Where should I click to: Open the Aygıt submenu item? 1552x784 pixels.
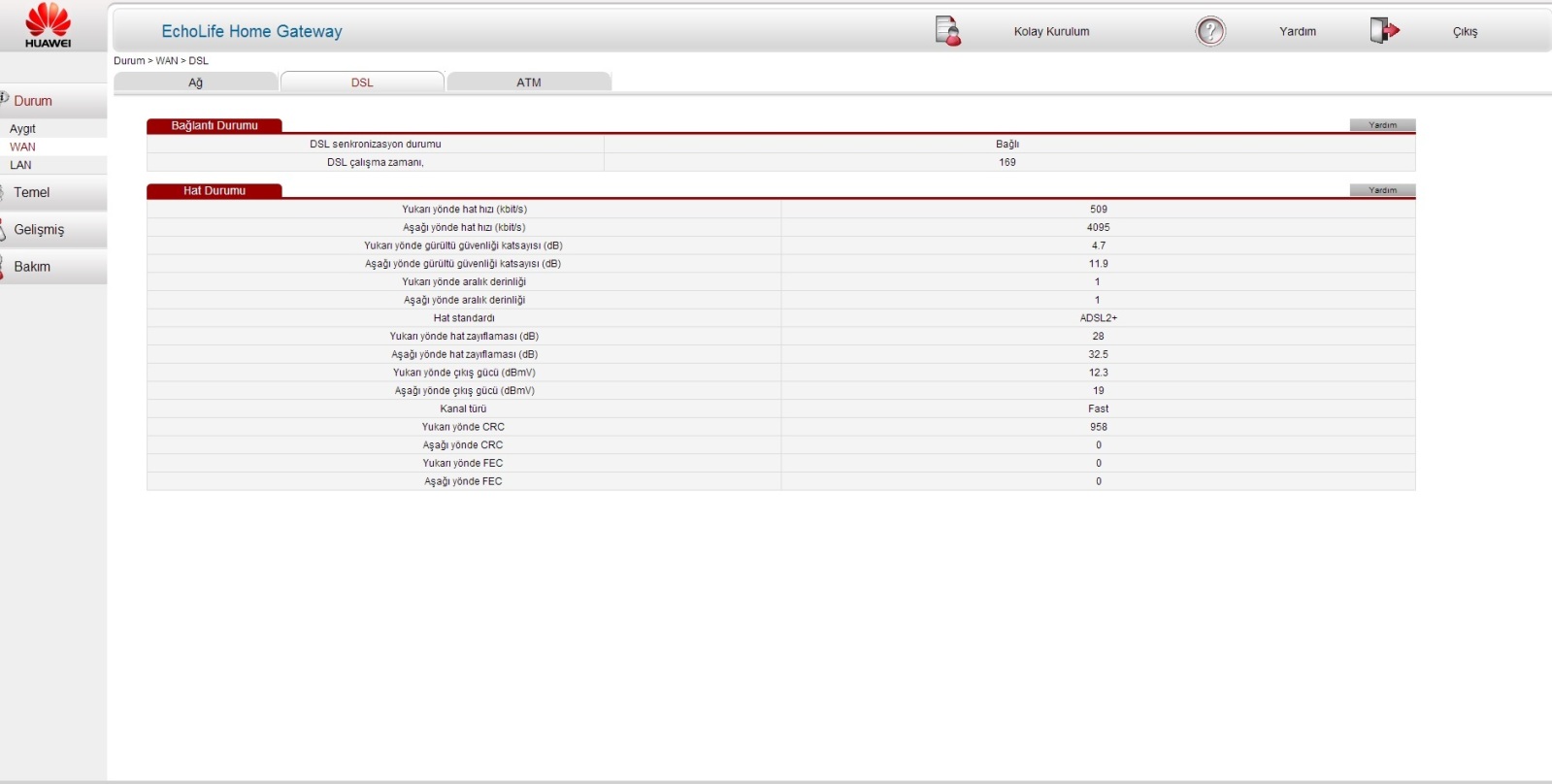pyautogui.click(x=22, y=129)
